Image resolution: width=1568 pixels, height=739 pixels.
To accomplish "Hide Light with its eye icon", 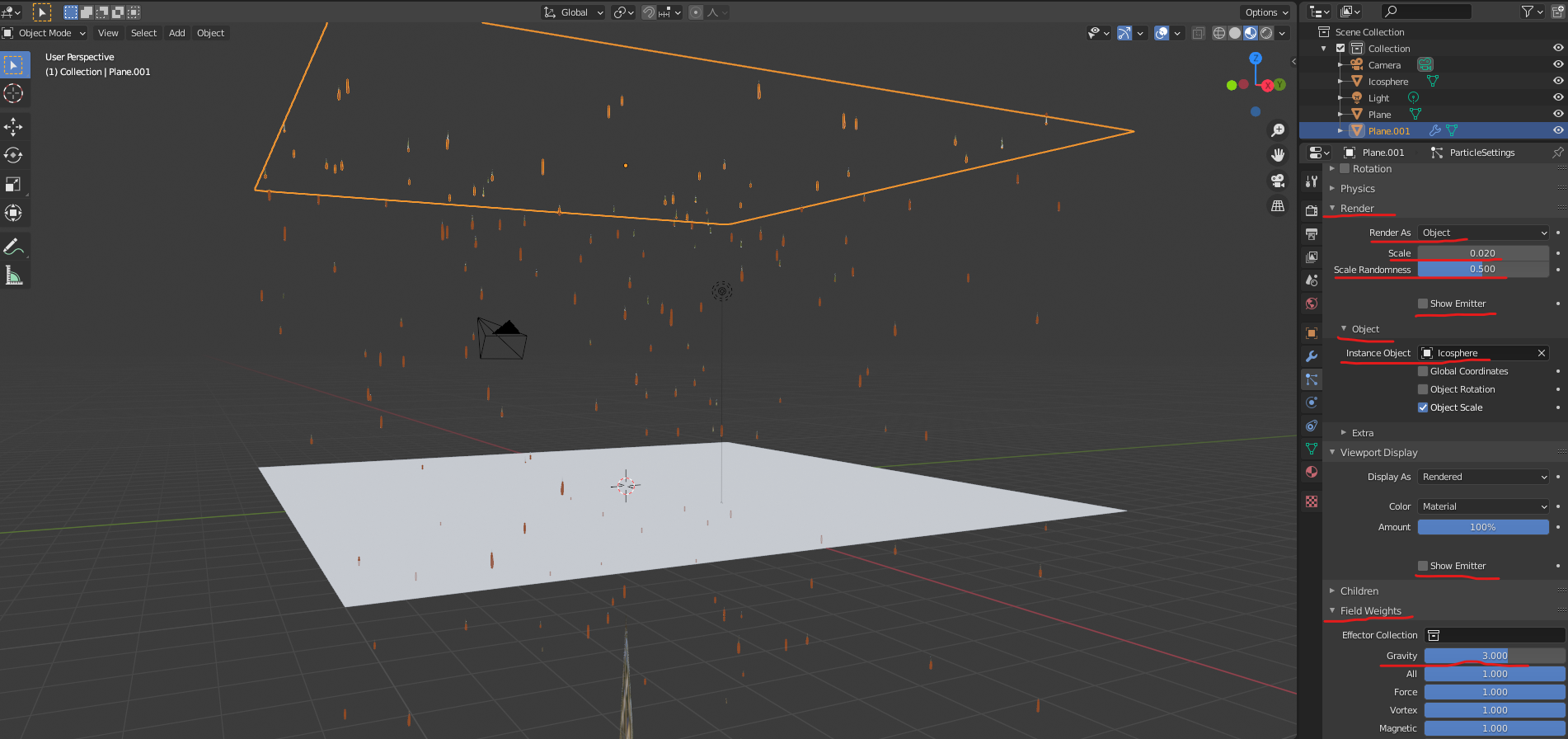I will pyautogui.click(x=1558, y=97).
